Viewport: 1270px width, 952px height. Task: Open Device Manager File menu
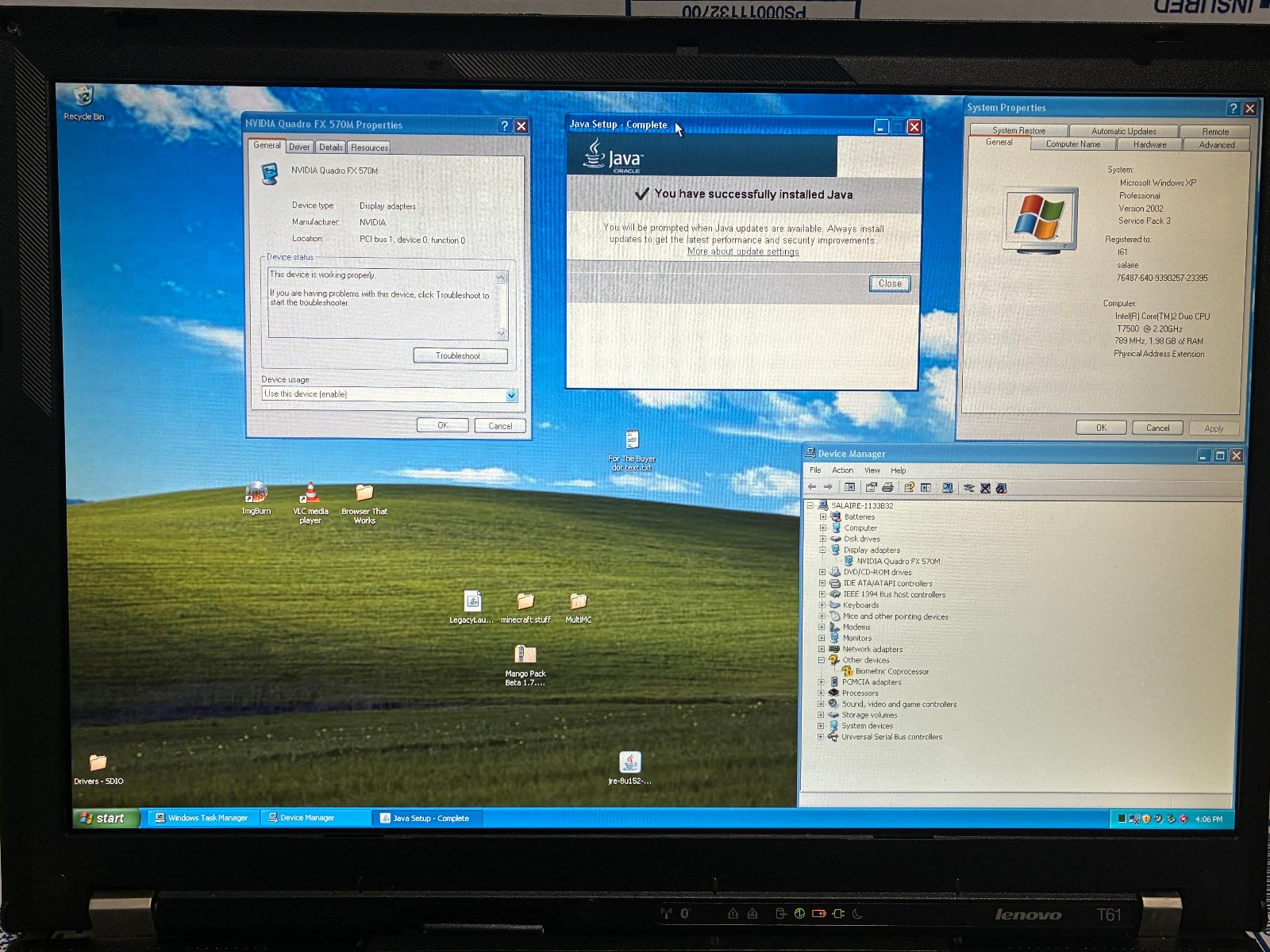pyautogui.click(x=815, y=470)
